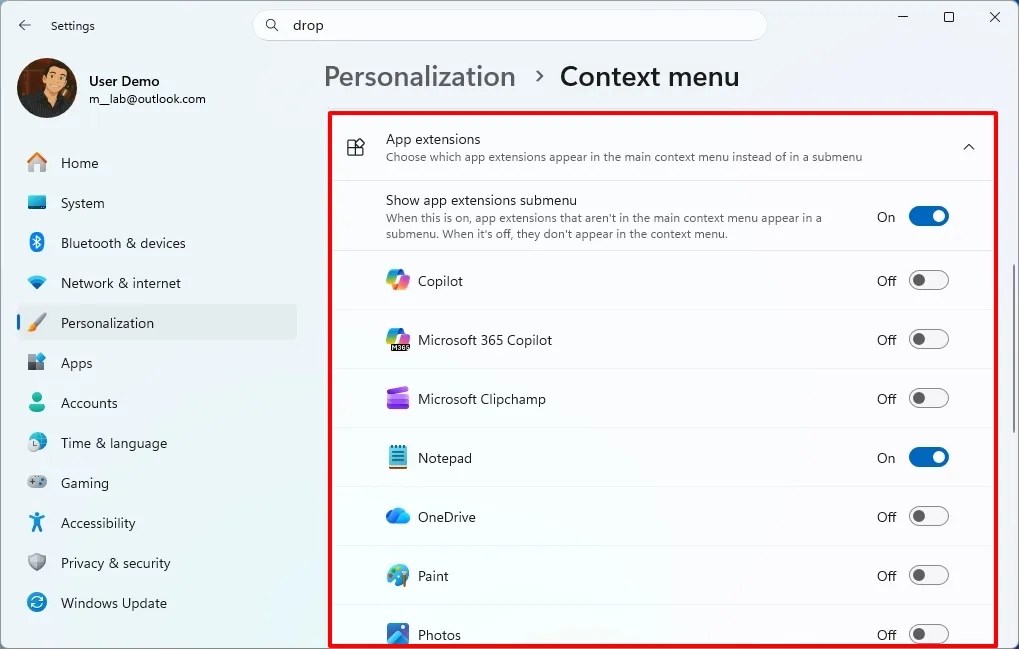The image size is (1019, 649).
Task: Click the Privacy shield icon
Action: pyautogui.click(x=37, y=563)
